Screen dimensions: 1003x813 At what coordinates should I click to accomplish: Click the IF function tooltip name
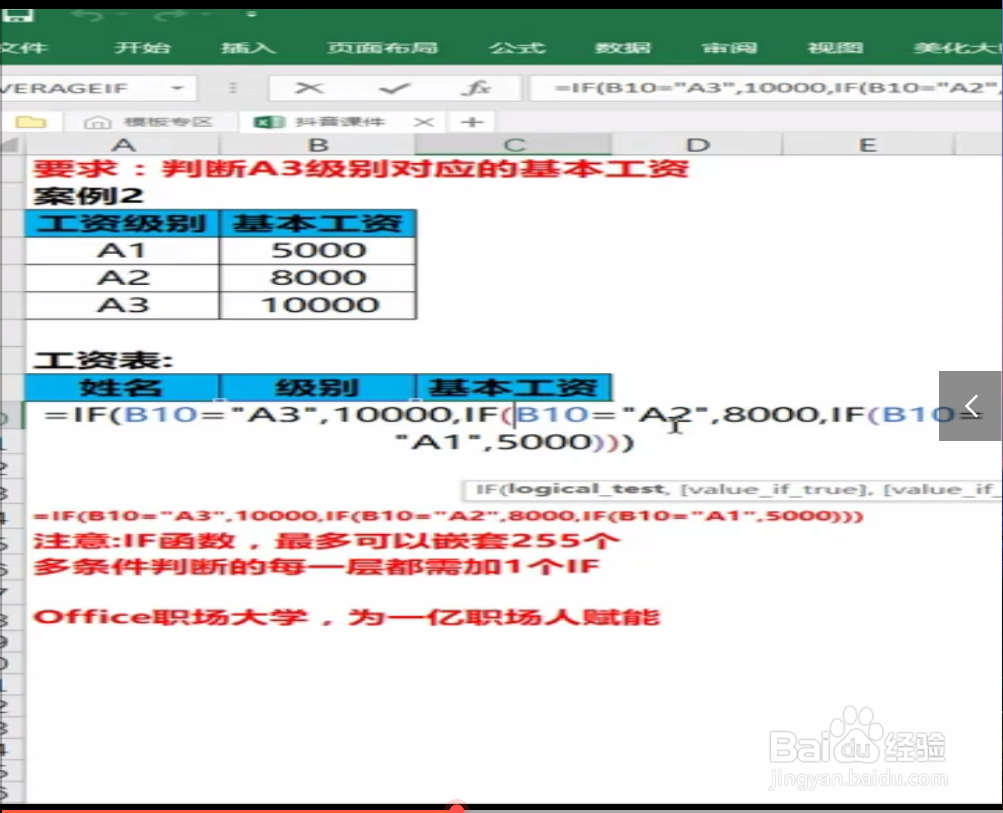(x=487, y=489)
